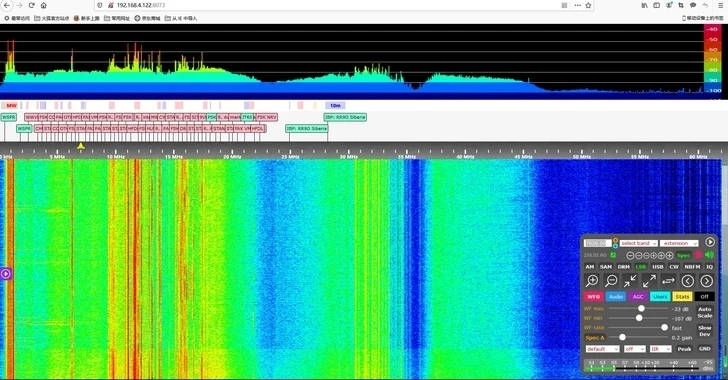Toggle the green Spec spectrum button

[683, 256]
